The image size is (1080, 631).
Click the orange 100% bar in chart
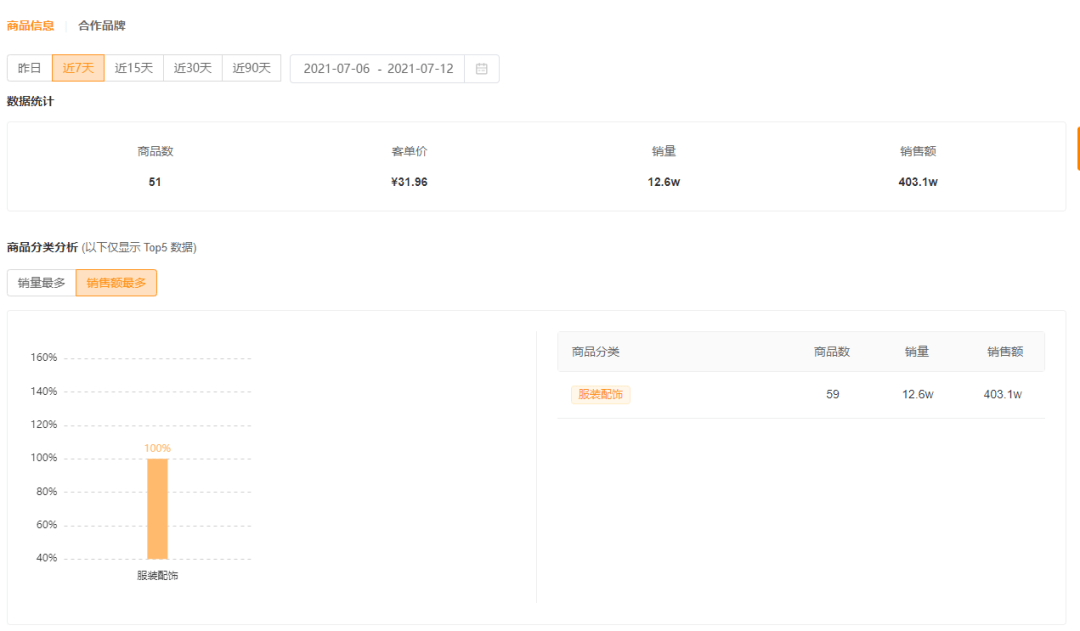pos(157,508)
